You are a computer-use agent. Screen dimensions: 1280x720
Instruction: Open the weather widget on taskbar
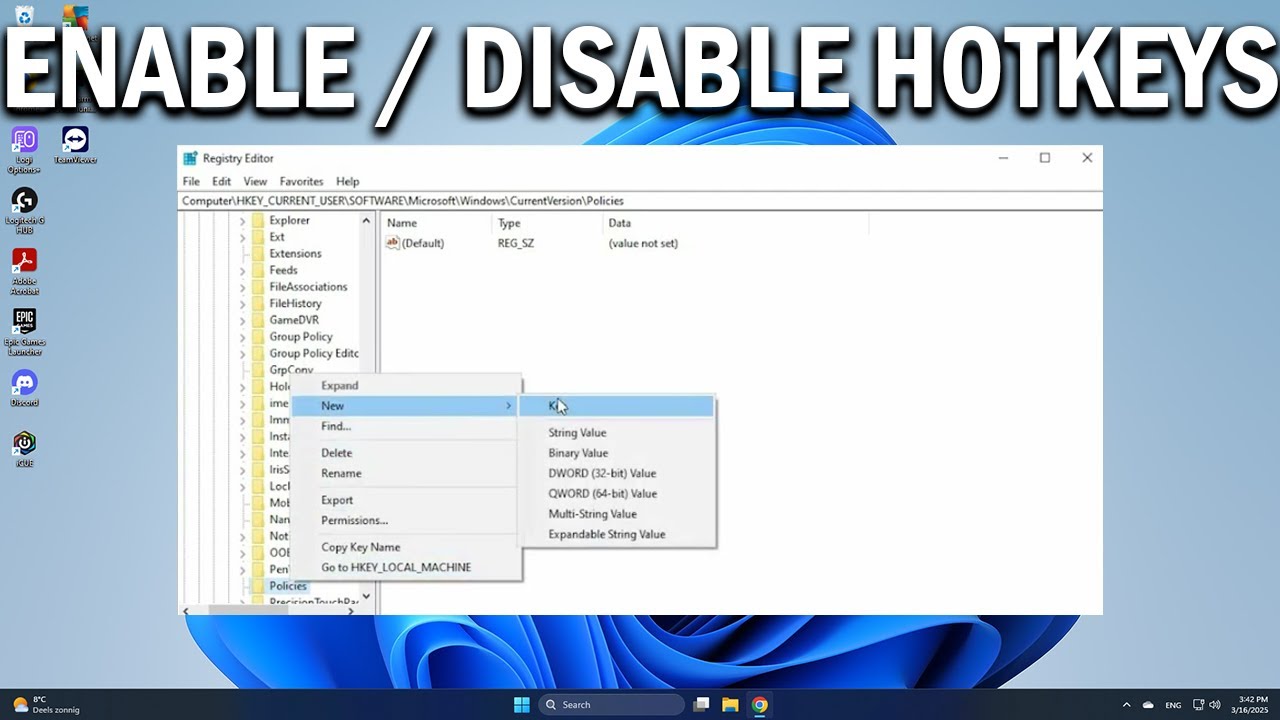(45, 705)
